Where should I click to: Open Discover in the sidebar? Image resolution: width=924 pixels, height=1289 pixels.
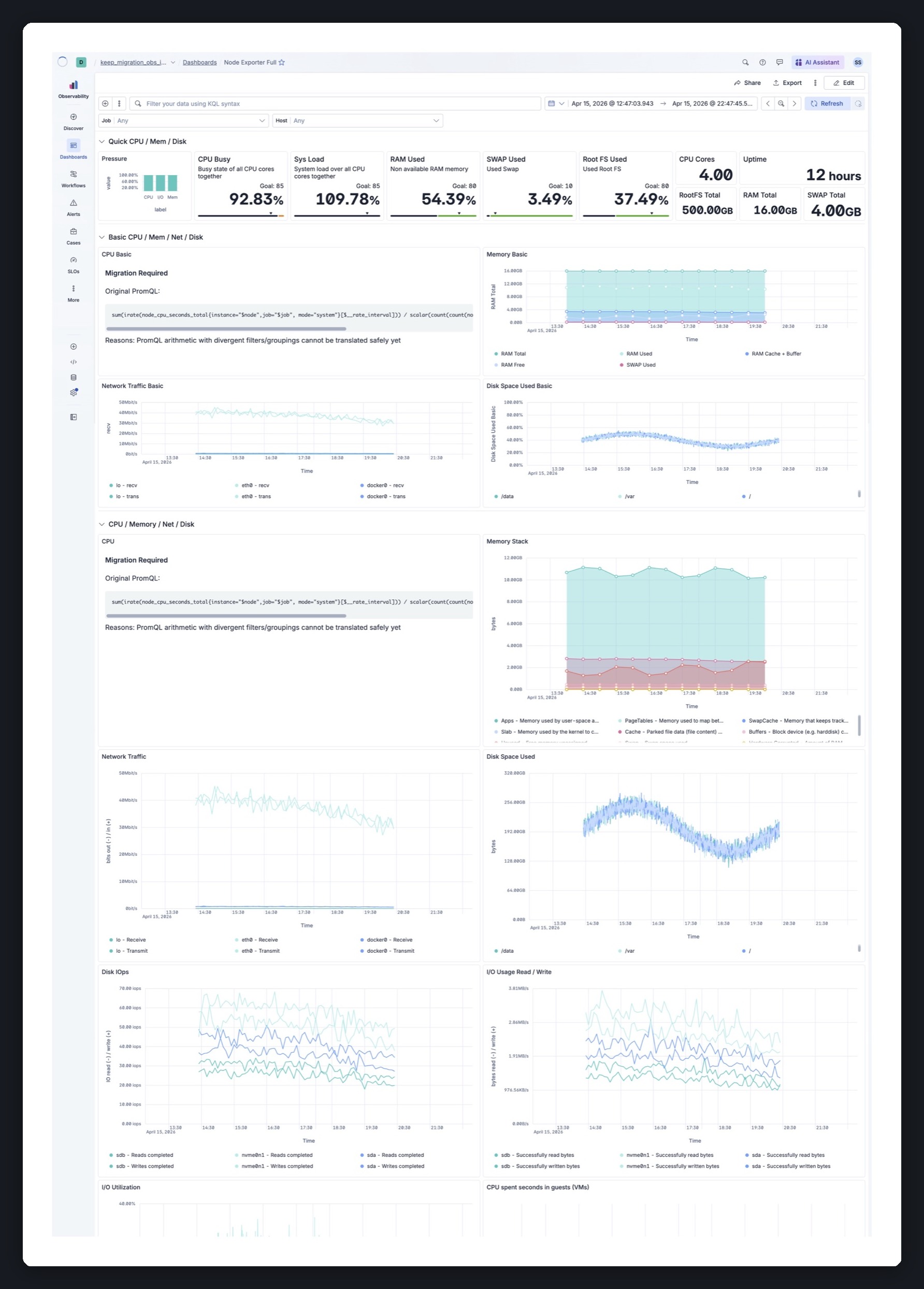(x=74, y=122)
